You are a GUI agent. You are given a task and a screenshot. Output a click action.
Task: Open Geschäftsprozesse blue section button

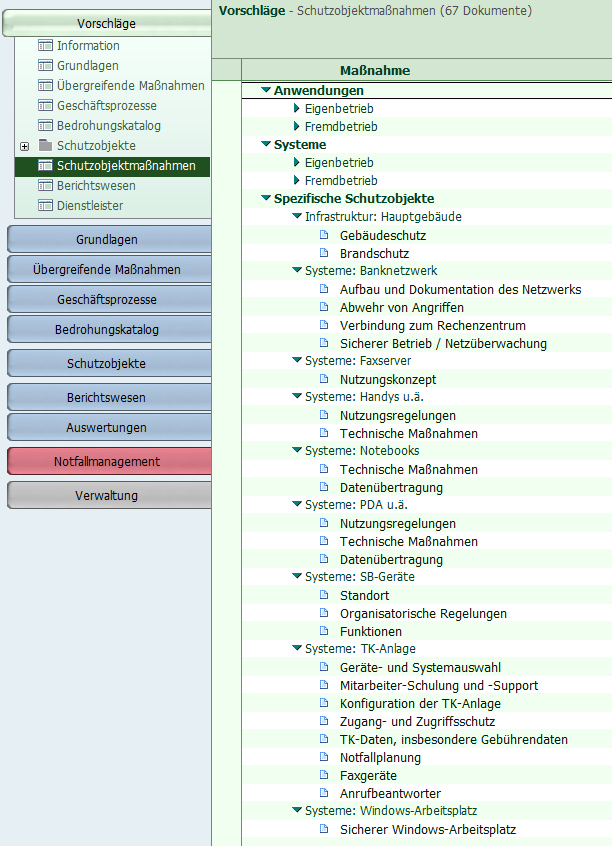click(109, 299)
